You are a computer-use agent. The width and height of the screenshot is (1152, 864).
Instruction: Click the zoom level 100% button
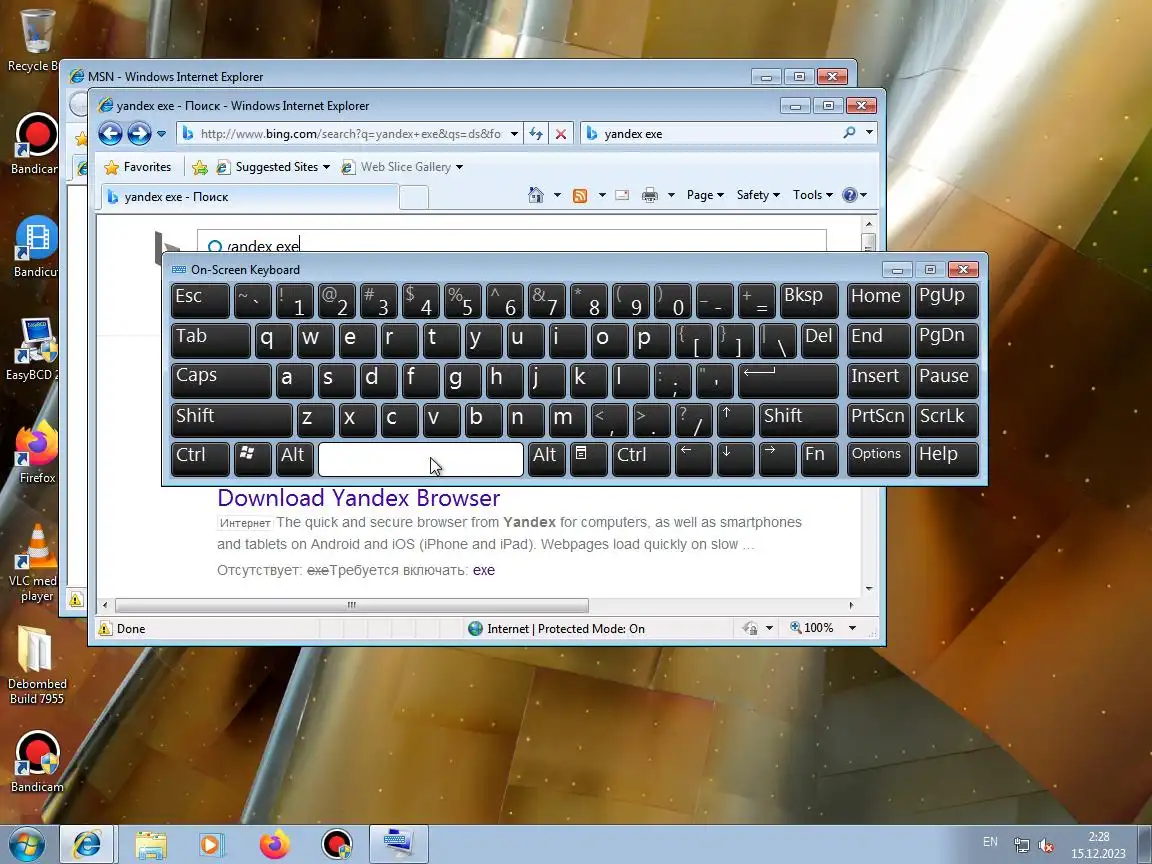point(812,628)
